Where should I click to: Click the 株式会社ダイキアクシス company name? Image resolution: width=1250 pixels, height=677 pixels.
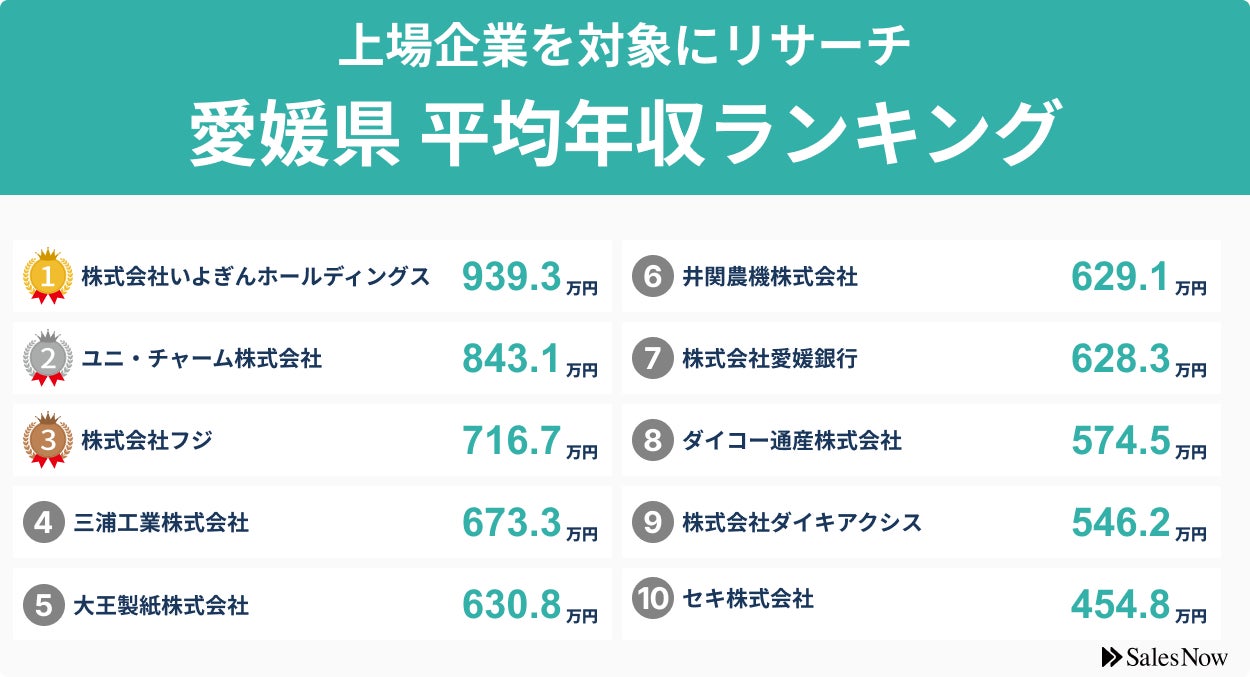click(x=802, y=523)
